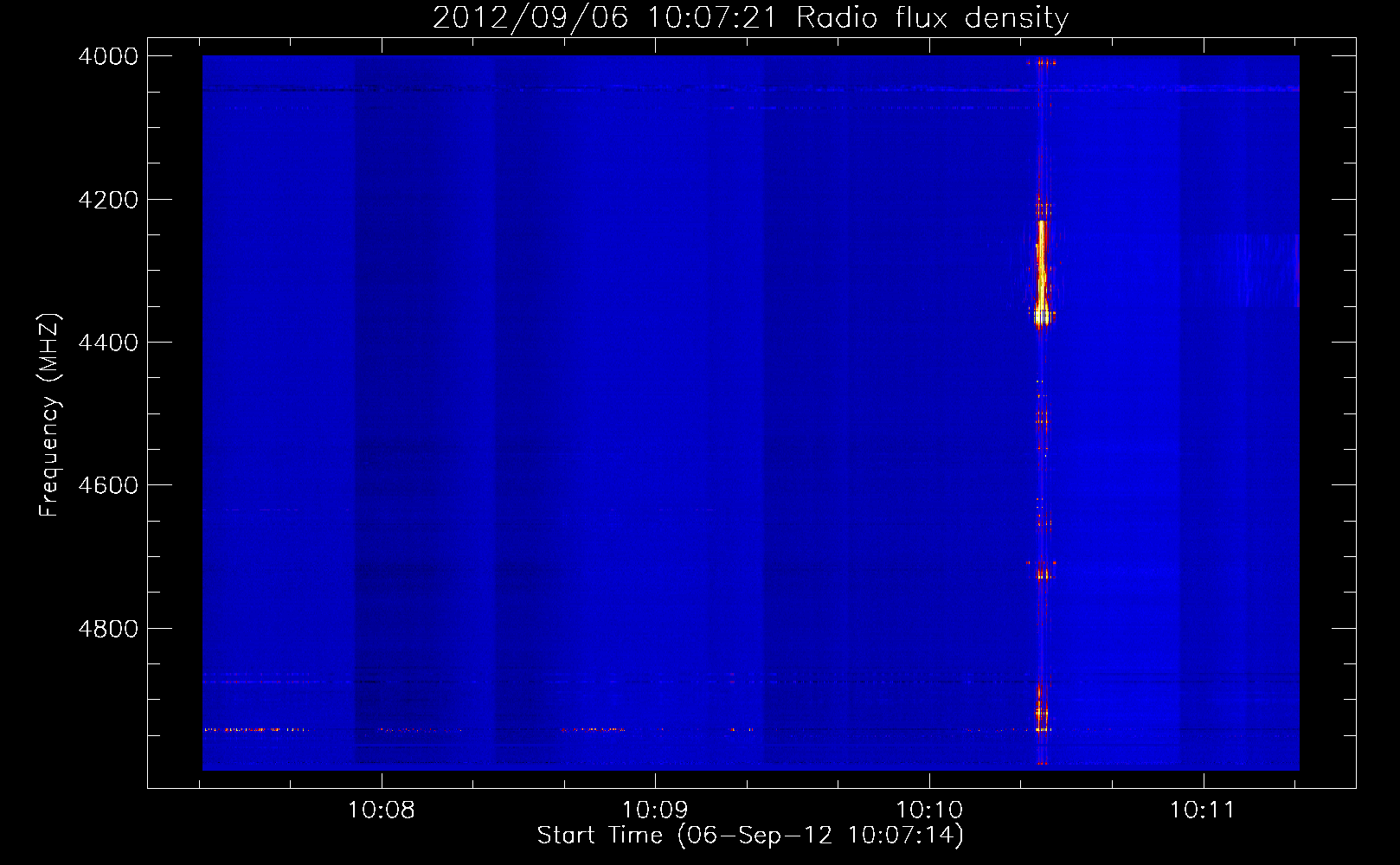Click the 4400 frequency tick label

108,343
